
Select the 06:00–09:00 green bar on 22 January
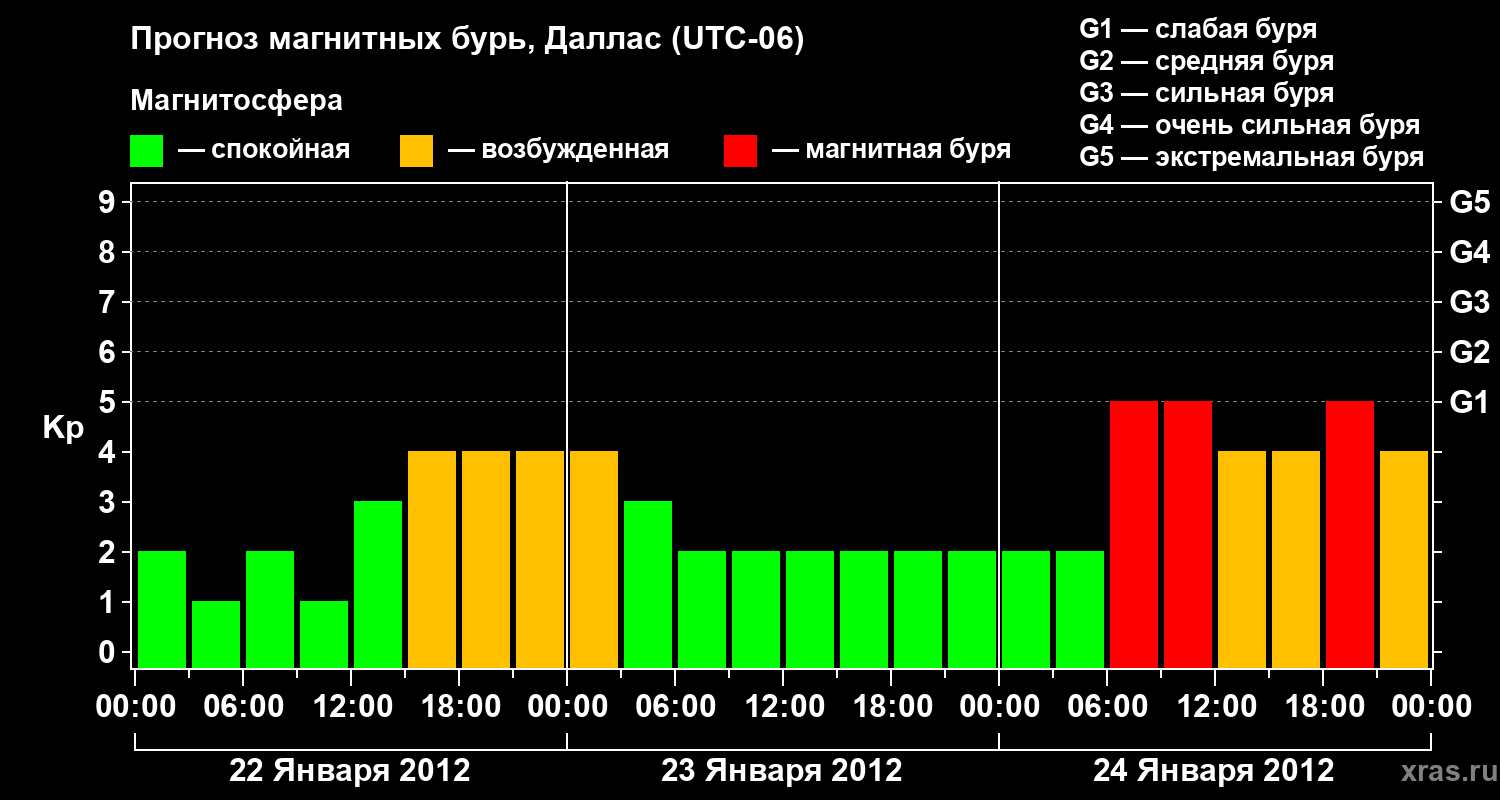coord(270,609)
